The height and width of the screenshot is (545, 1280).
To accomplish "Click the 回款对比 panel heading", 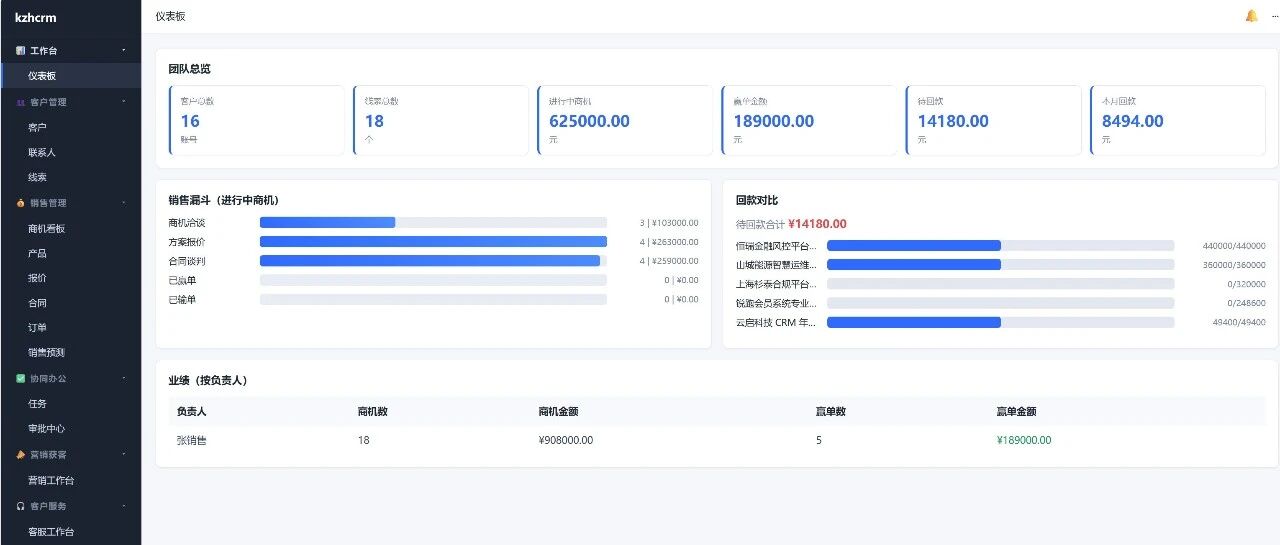I will tap(757, 200).
